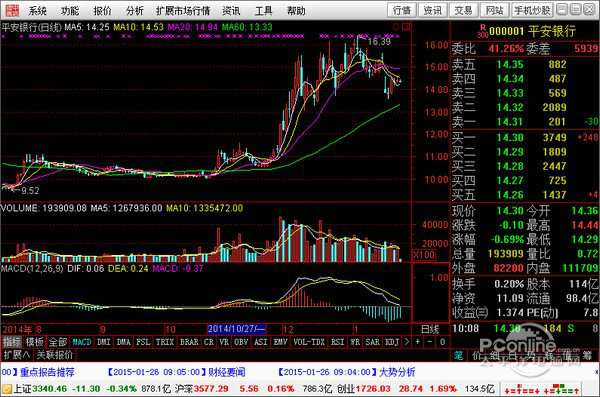600x397 pixels.
Task: Click the small close x on news ticker
Action: (x=597, y=372)
